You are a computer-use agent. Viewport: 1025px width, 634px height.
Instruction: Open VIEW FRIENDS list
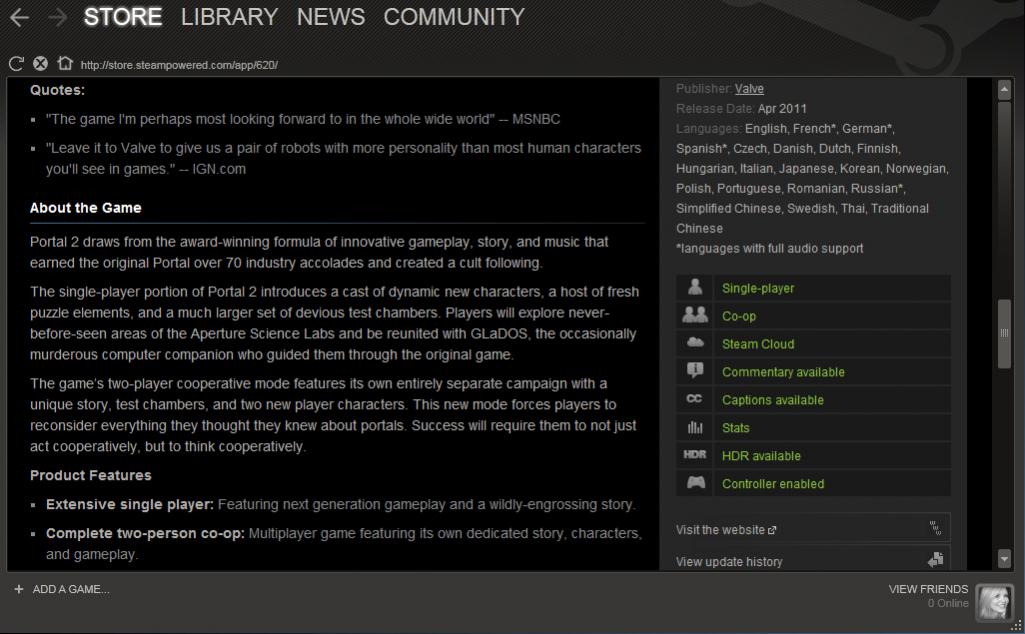point(928,589)
